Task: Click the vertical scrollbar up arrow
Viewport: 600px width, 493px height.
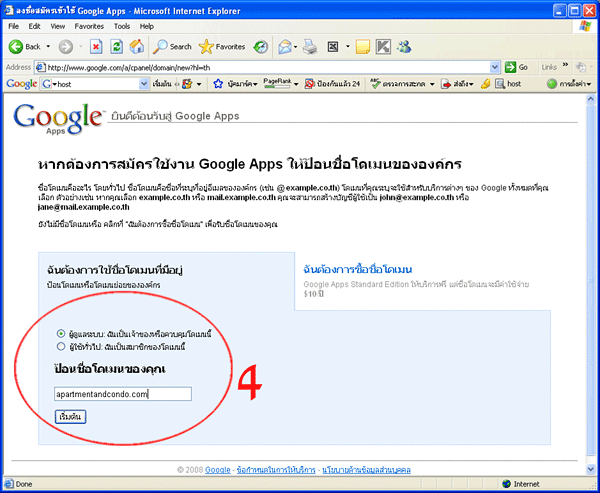Action: (x=590, y=99)
